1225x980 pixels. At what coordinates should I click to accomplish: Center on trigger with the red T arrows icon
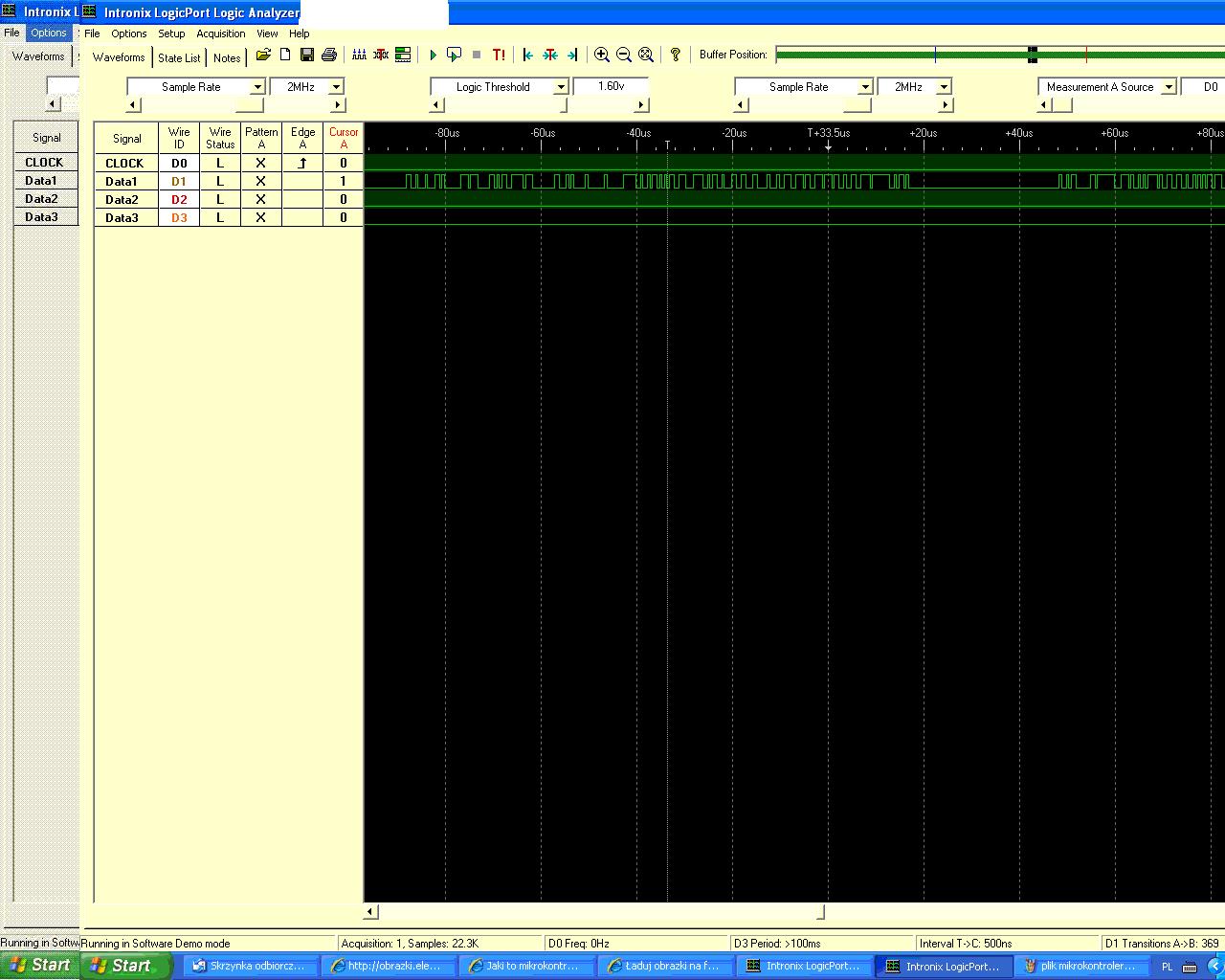pyautogui.click(x=550, y=56)
